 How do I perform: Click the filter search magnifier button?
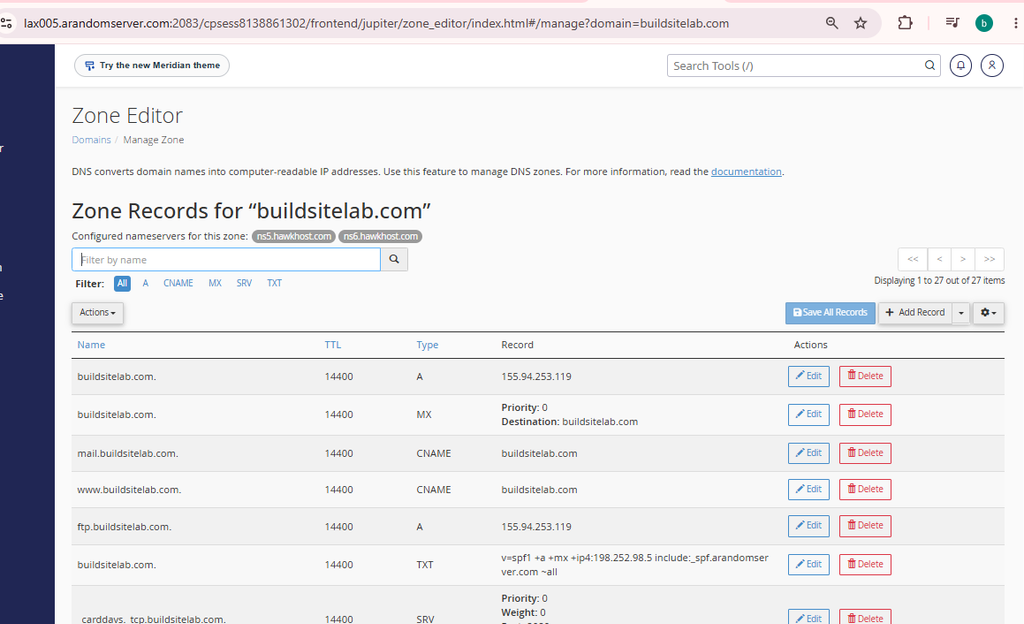point(394,259)
